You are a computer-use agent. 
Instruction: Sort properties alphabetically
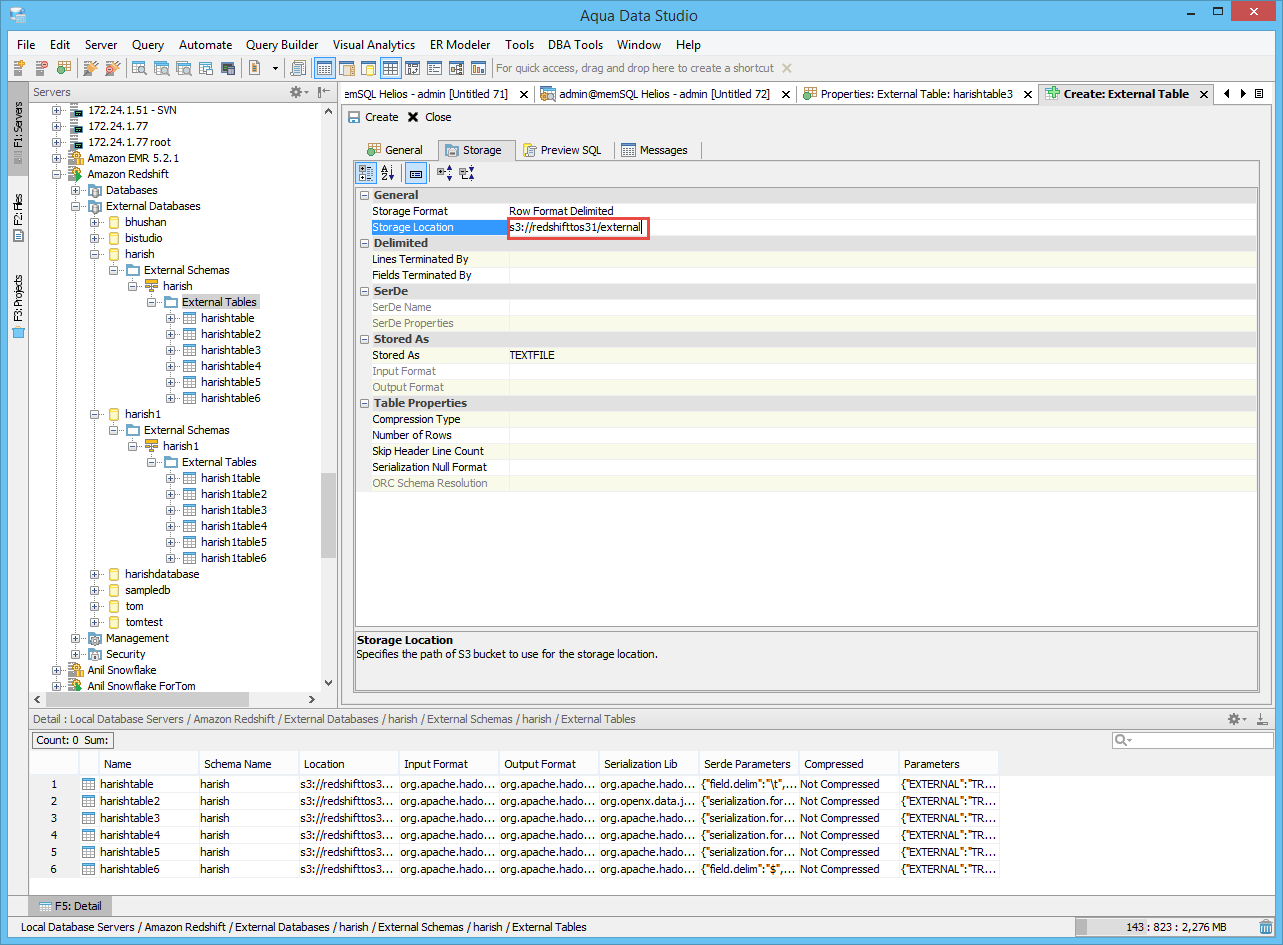pos(388,173)
